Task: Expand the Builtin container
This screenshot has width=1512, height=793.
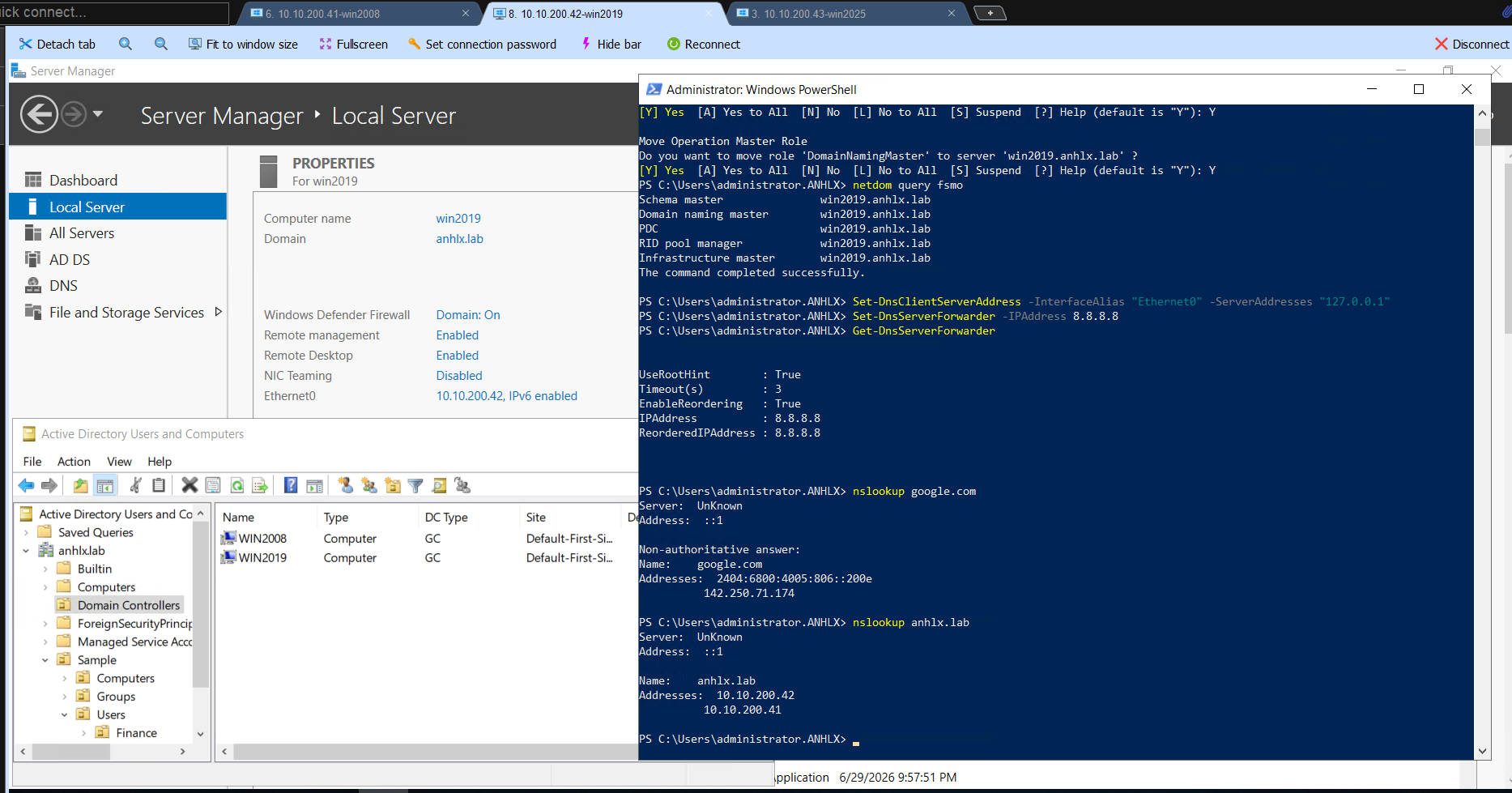Action: 45,569
